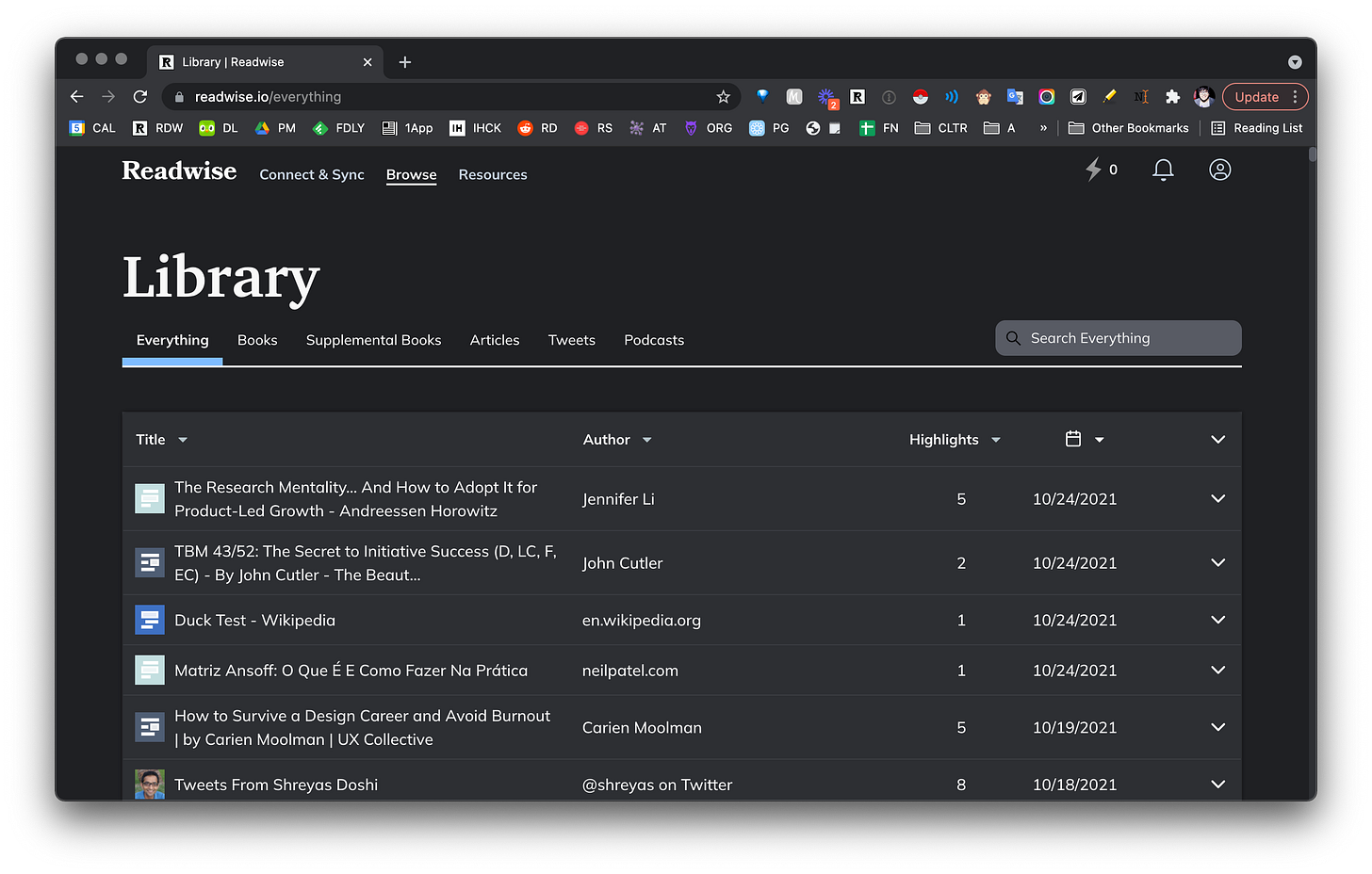This screenshot has width=1372, height=874.
Task: Click the article icon for TBM 43/52 row
Action: click(150, 562)
